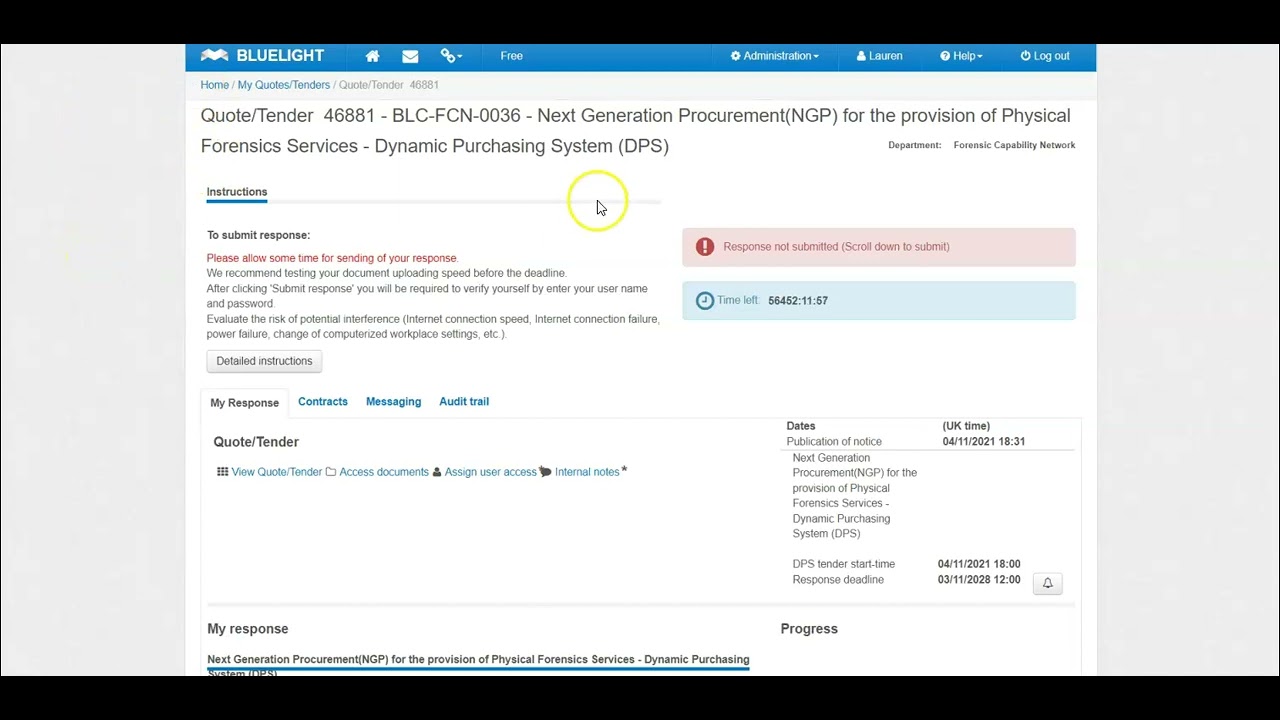Open the Administration dropdown menu
Image resolution: width=1280 pixels, height=720 pixels.
(x=775, y=56)
